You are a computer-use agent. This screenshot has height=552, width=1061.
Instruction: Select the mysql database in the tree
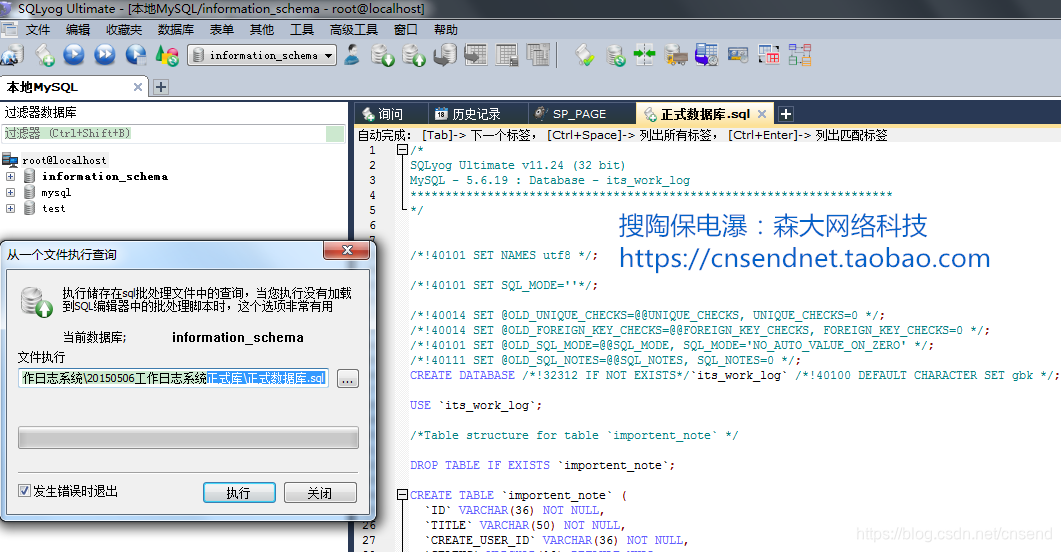point(56,193)
